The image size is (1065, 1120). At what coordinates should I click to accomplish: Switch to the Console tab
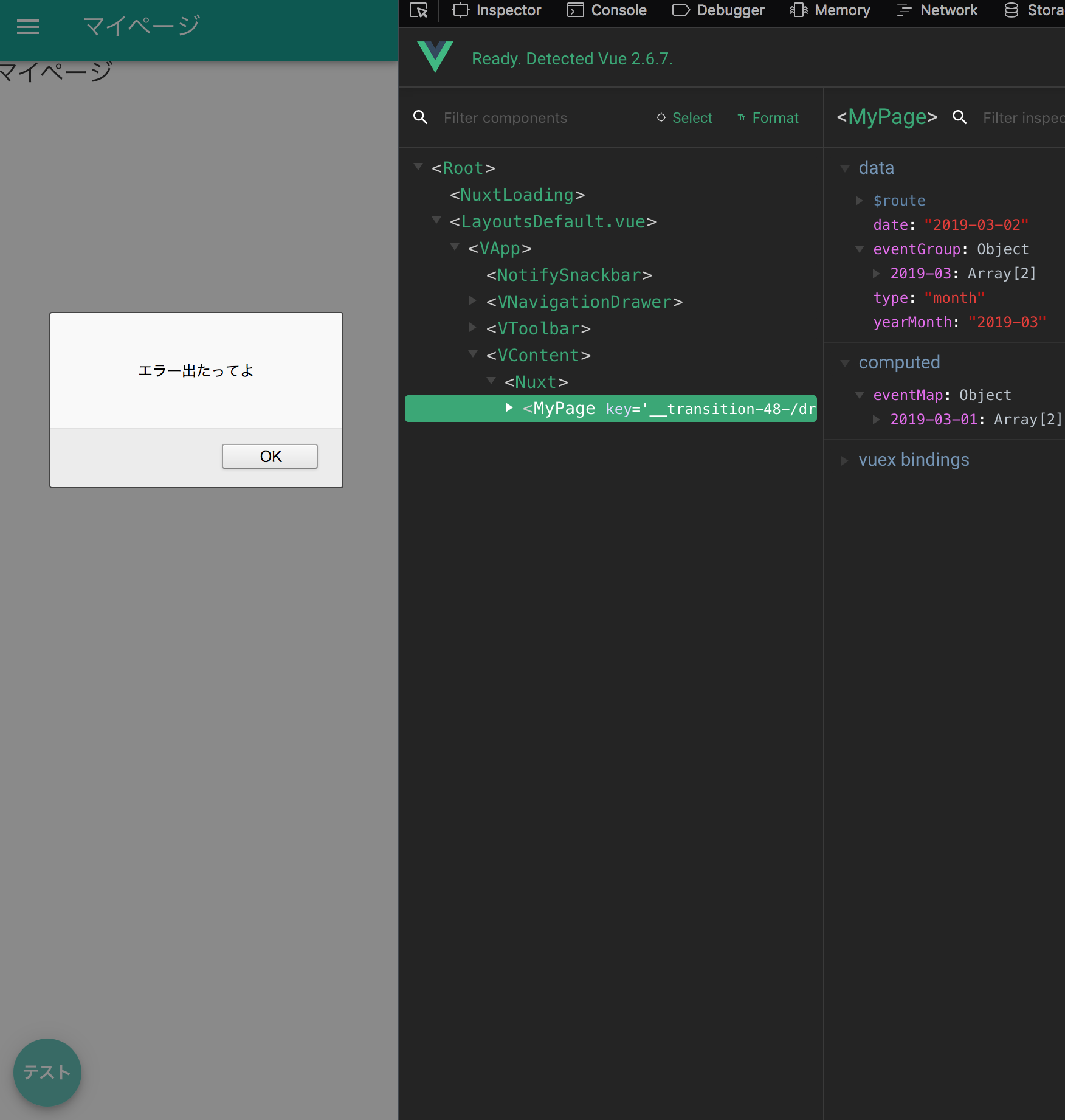point(607,10)
